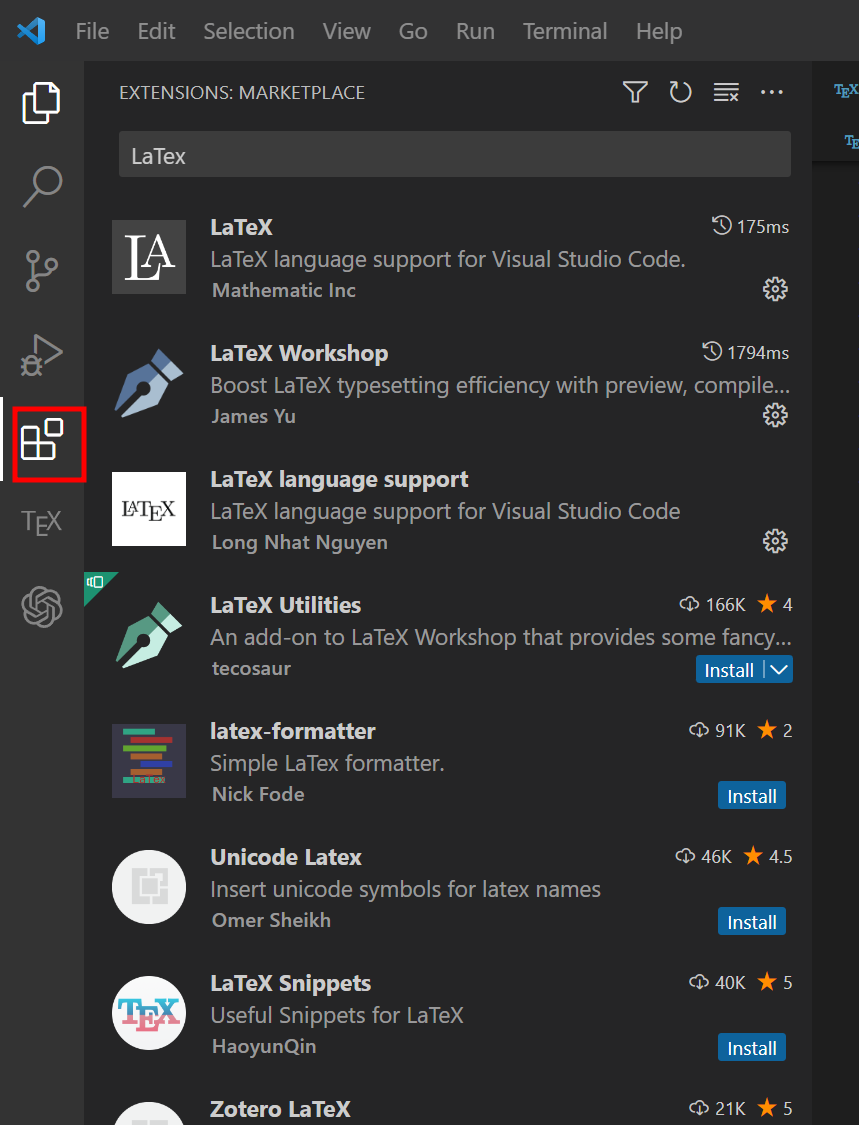Open the View menu

point(347,32)
